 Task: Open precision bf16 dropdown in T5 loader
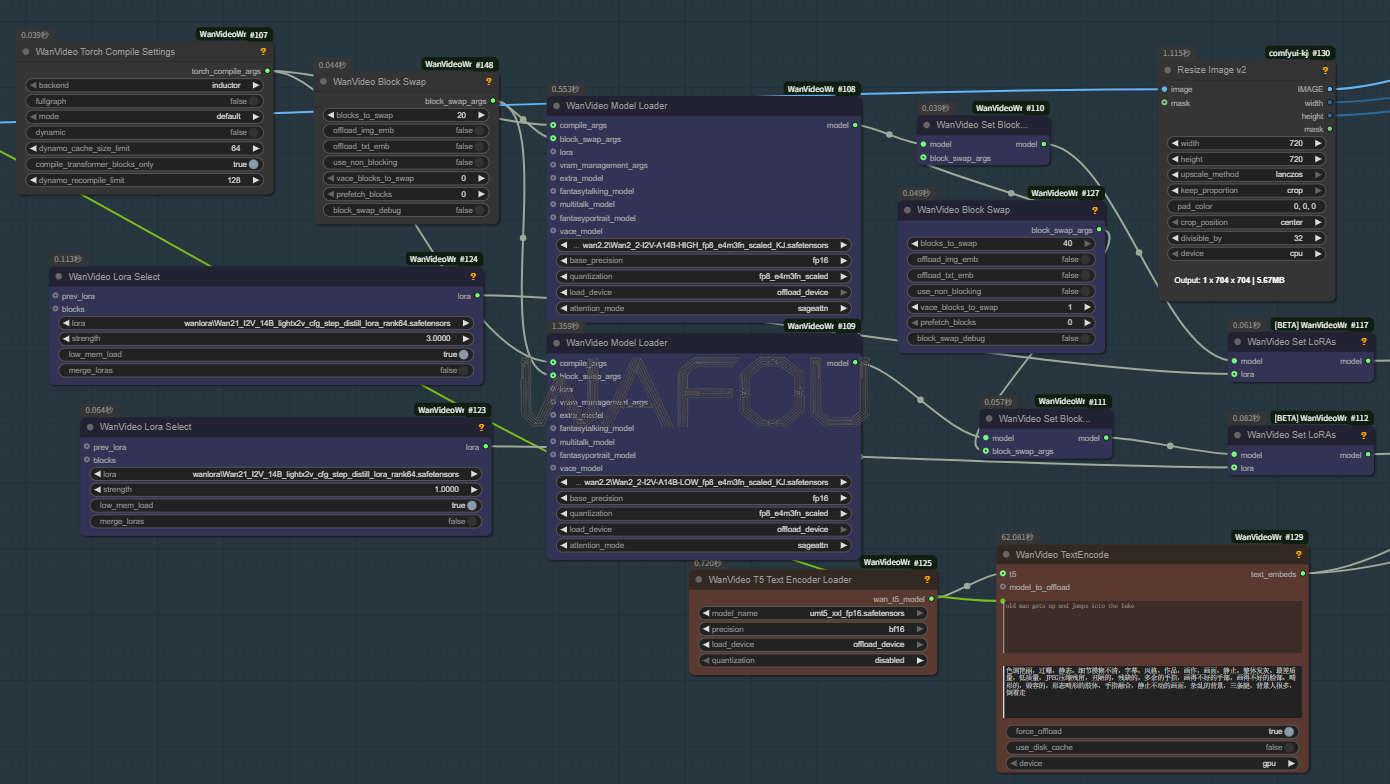point(813,629)
